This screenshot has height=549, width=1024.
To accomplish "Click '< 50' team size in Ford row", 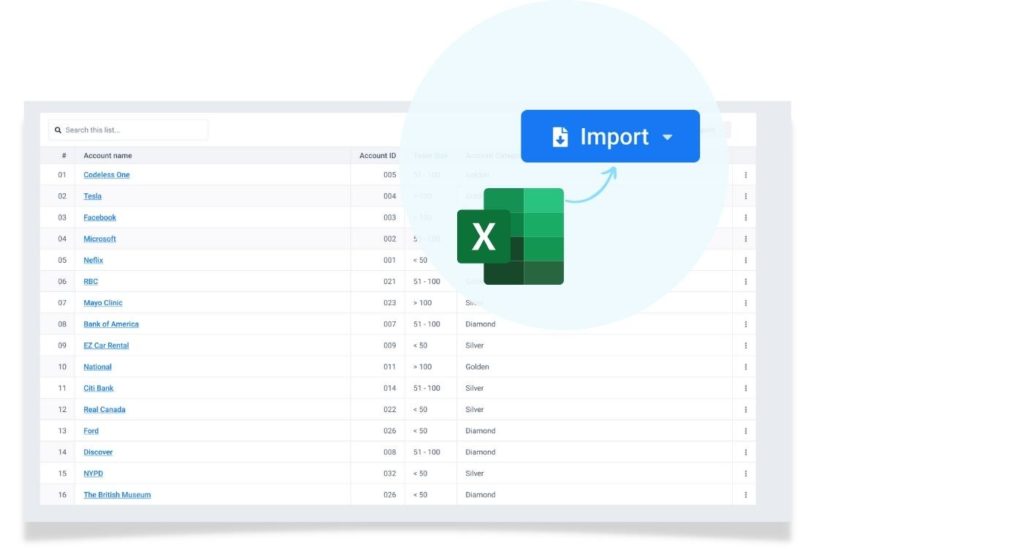I will pyautogui.click(x=420, y=431).
